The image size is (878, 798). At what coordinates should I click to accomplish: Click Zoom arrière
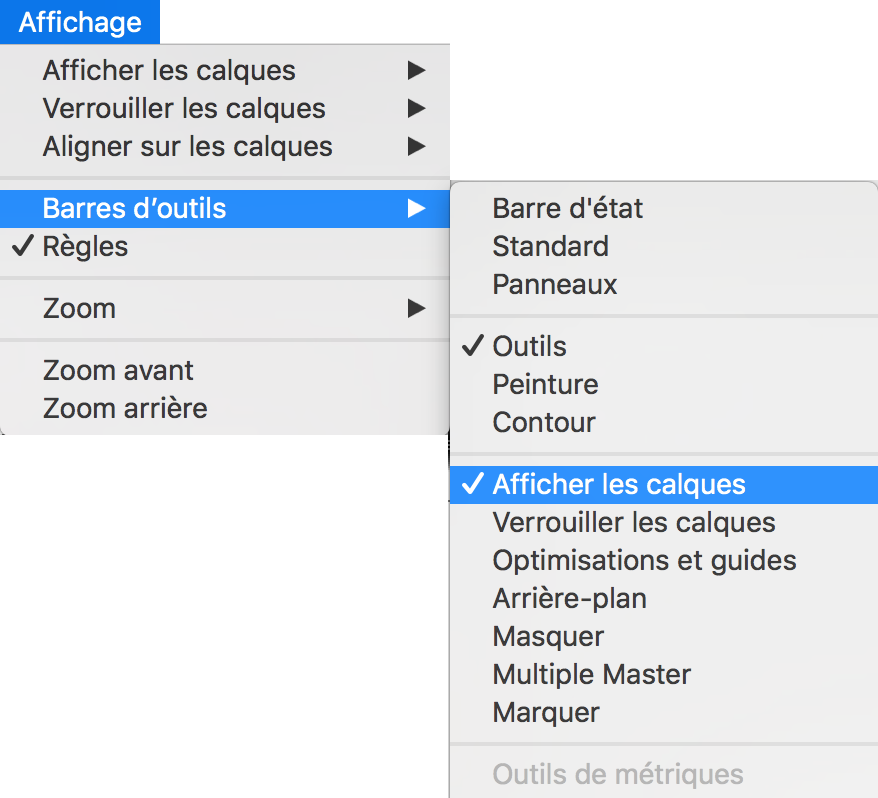pyautogui.click(x=125, y=409)
